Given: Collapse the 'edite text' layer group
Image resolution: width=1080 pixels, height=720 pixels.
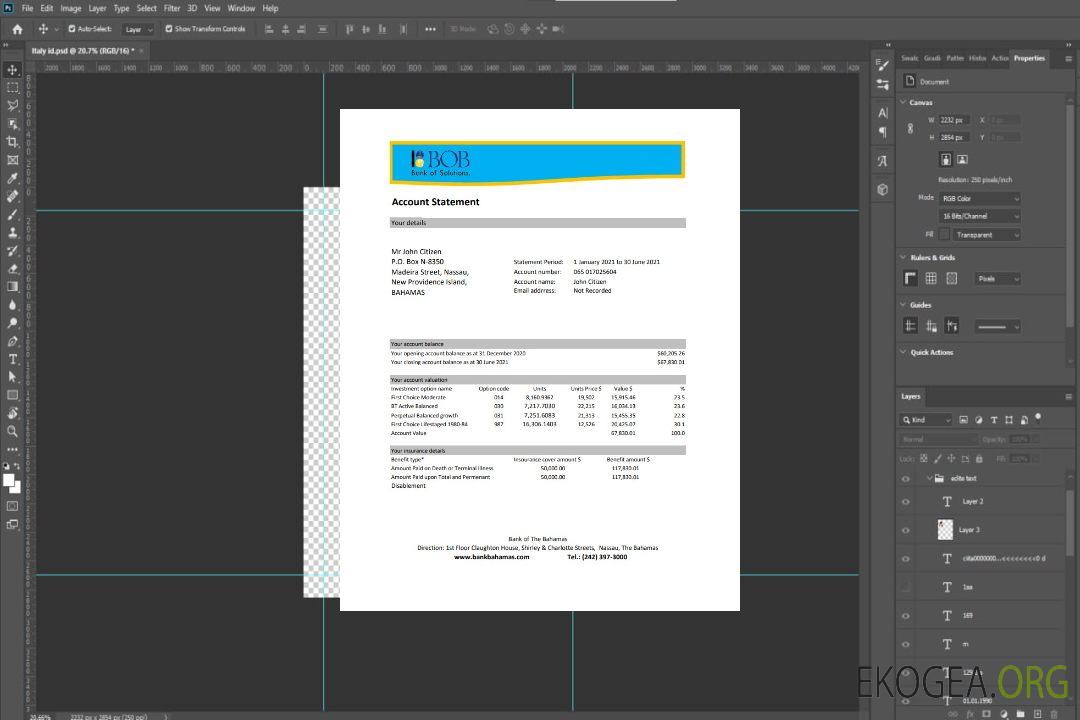Looking at the screenshot, I should (928, 478).
